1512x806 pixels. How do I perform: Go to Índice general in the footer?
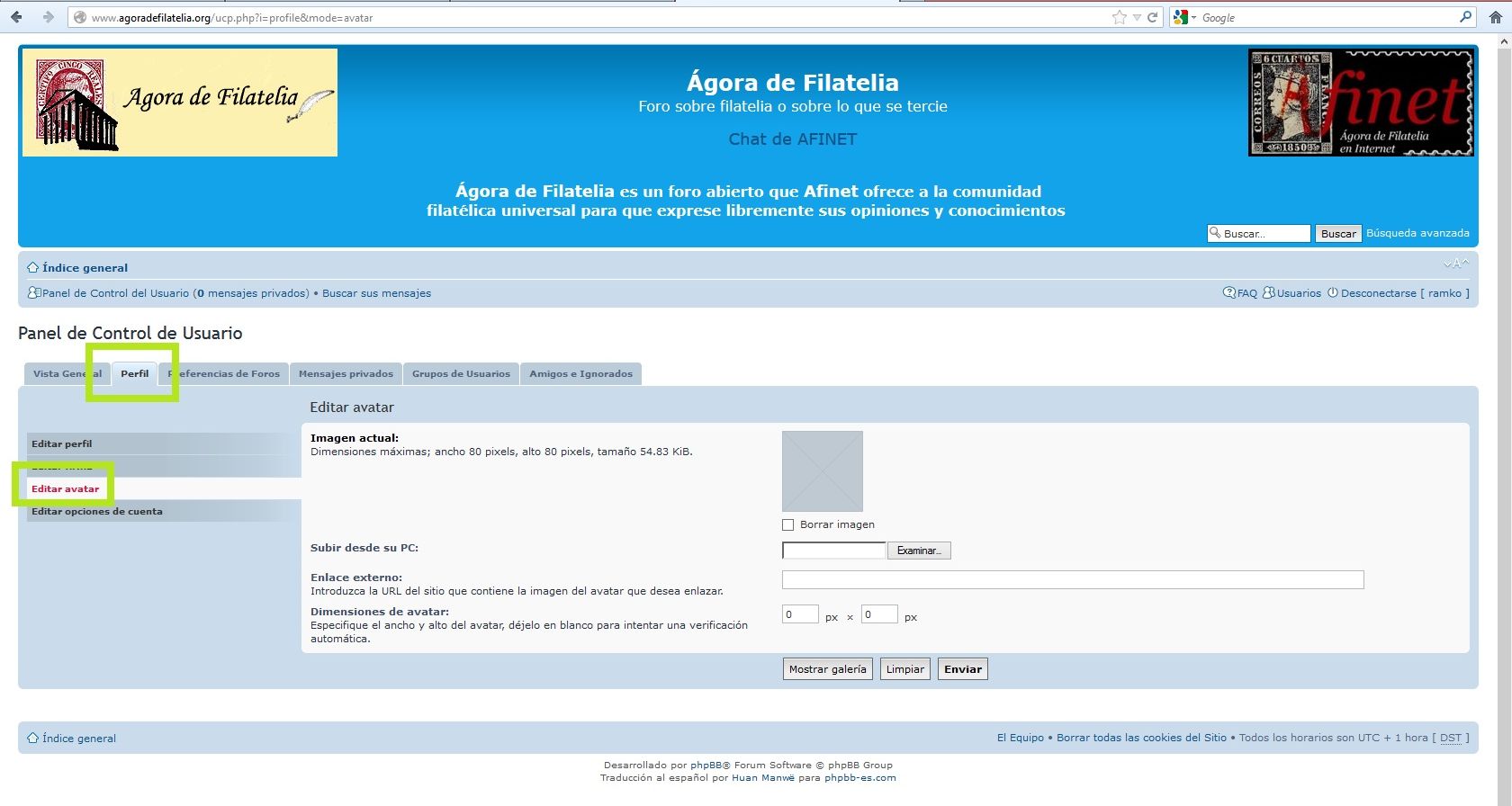pyautogui.click(x=79, y=739)
